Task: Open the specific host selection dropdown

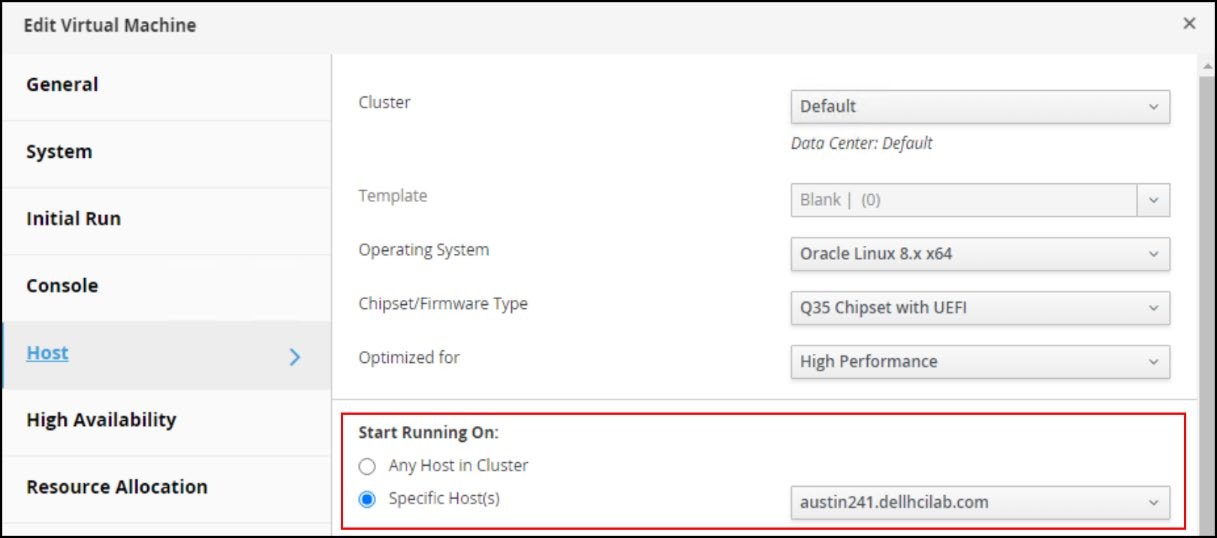Action: (x=979, y=503)
